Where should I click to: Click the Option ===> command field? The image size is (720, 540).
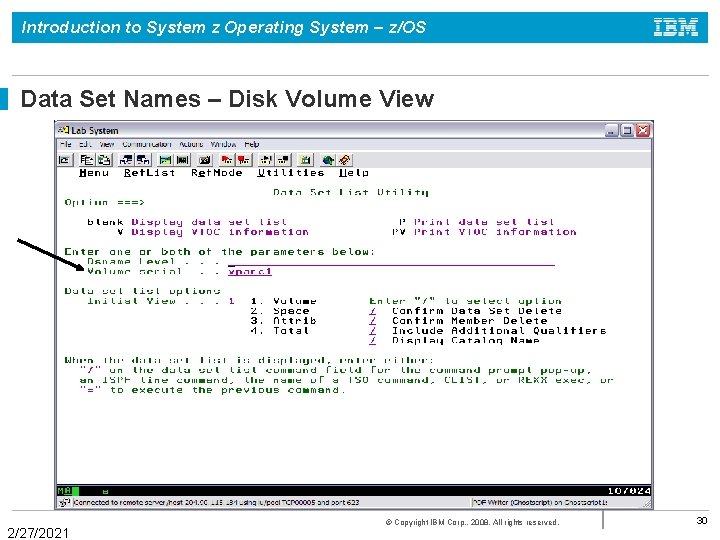pos(395,202)
